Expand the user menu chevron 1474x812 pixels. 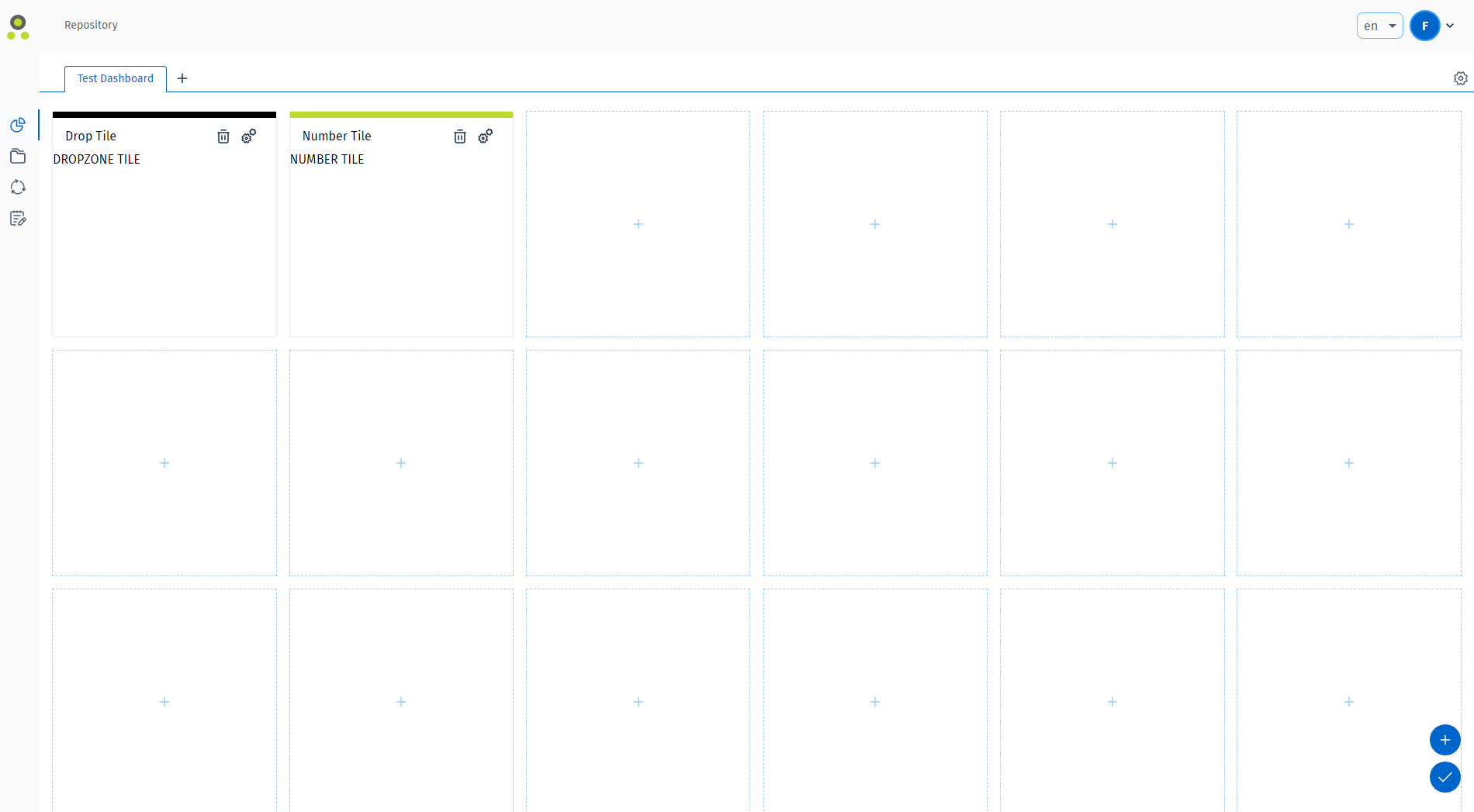click(x=1450, y=26)
